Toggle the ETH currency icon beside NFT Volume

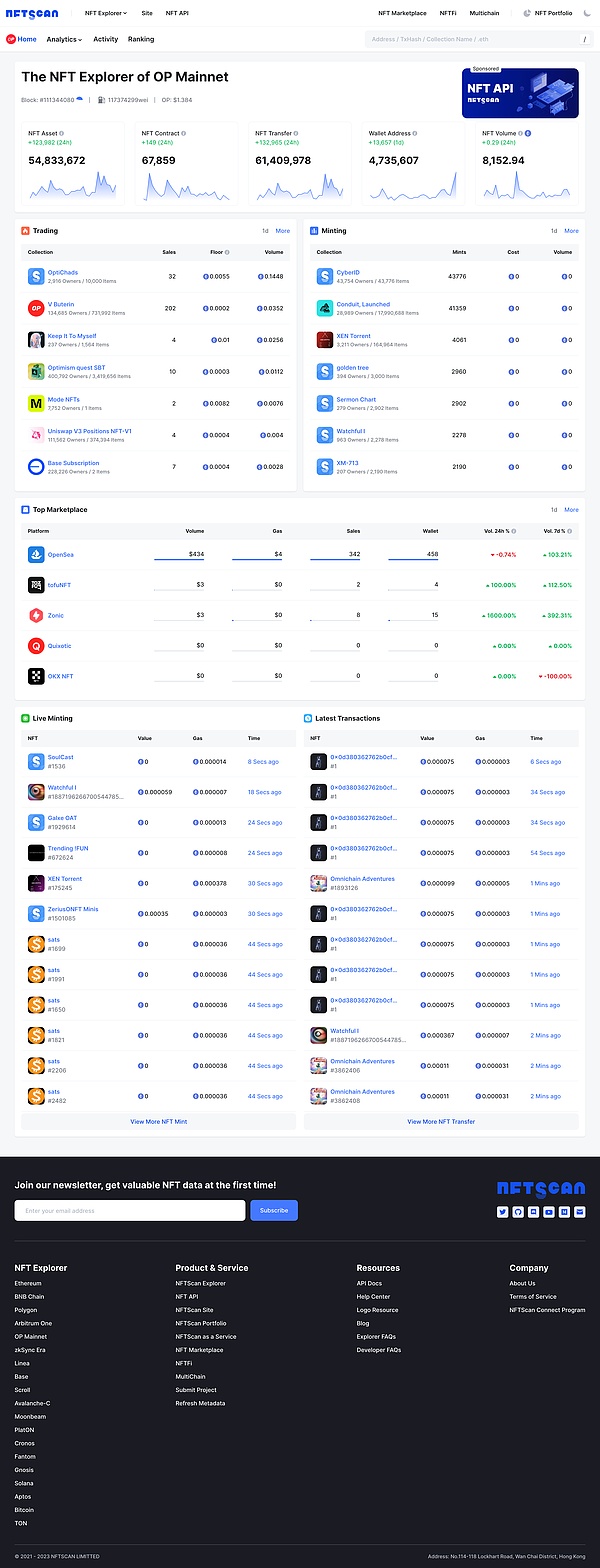pyautogui.click(x=528, y=133)
